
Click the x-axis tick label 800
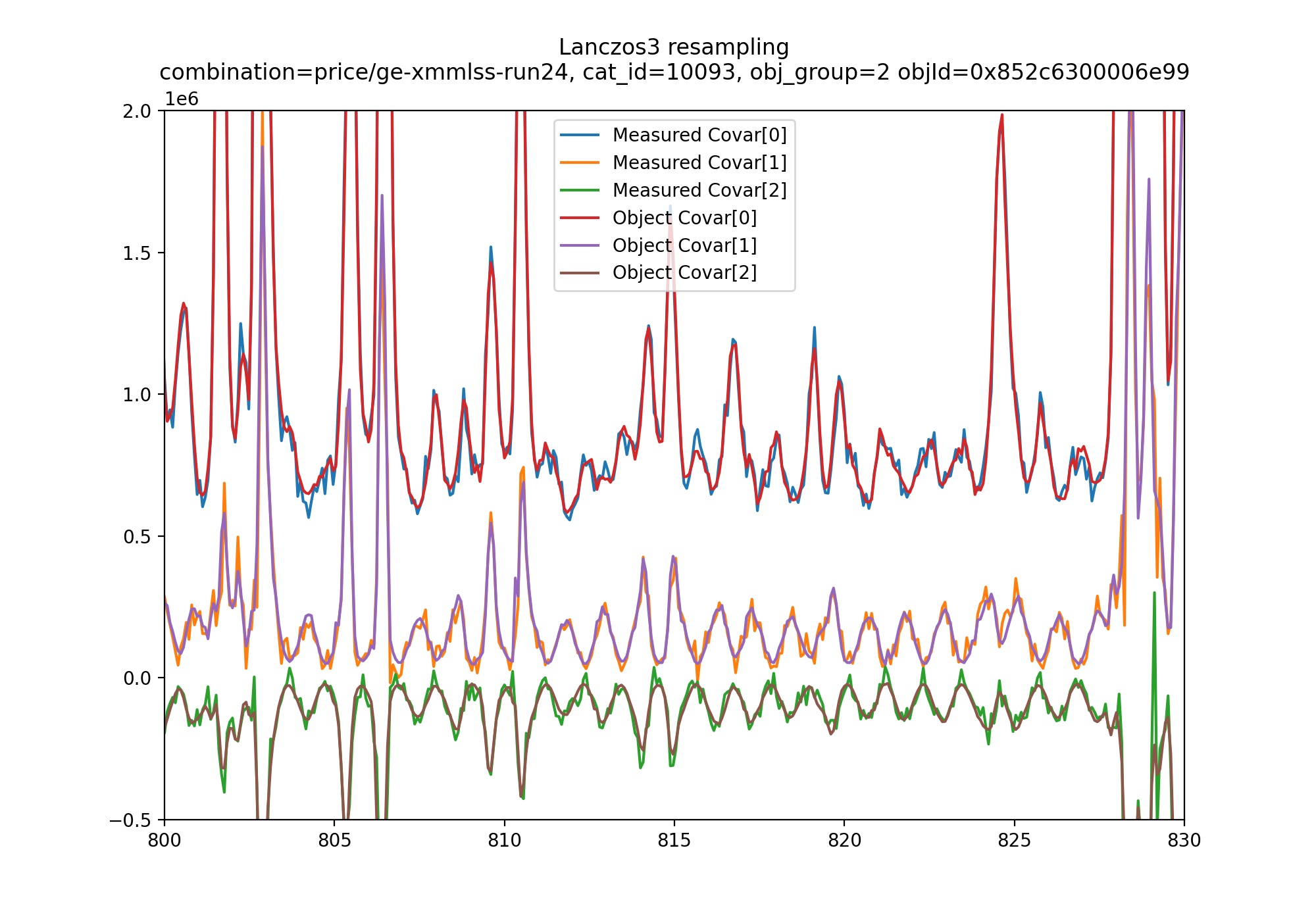pyautogui.click(x=164, y=841)
